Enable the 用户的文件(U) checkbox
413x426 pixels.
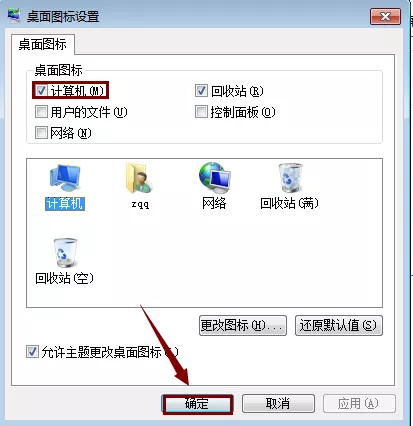(x=41, y=112)
